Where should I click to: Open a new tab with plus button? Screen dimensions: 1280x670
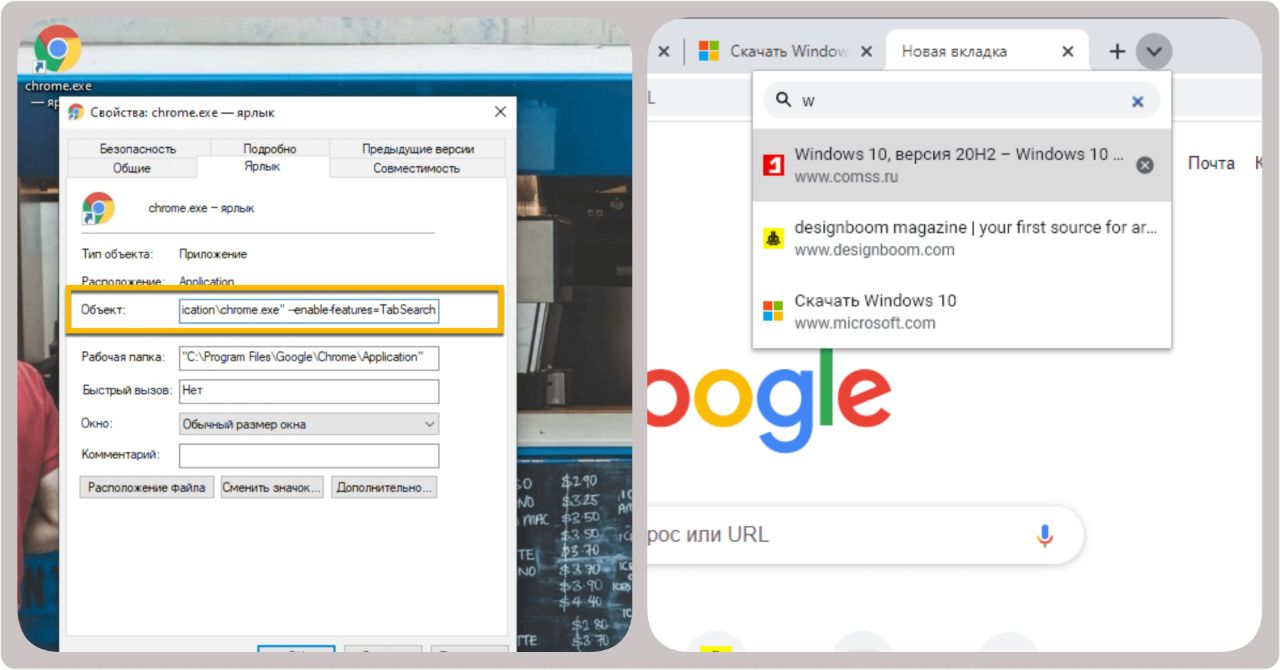pos(1117,51)
